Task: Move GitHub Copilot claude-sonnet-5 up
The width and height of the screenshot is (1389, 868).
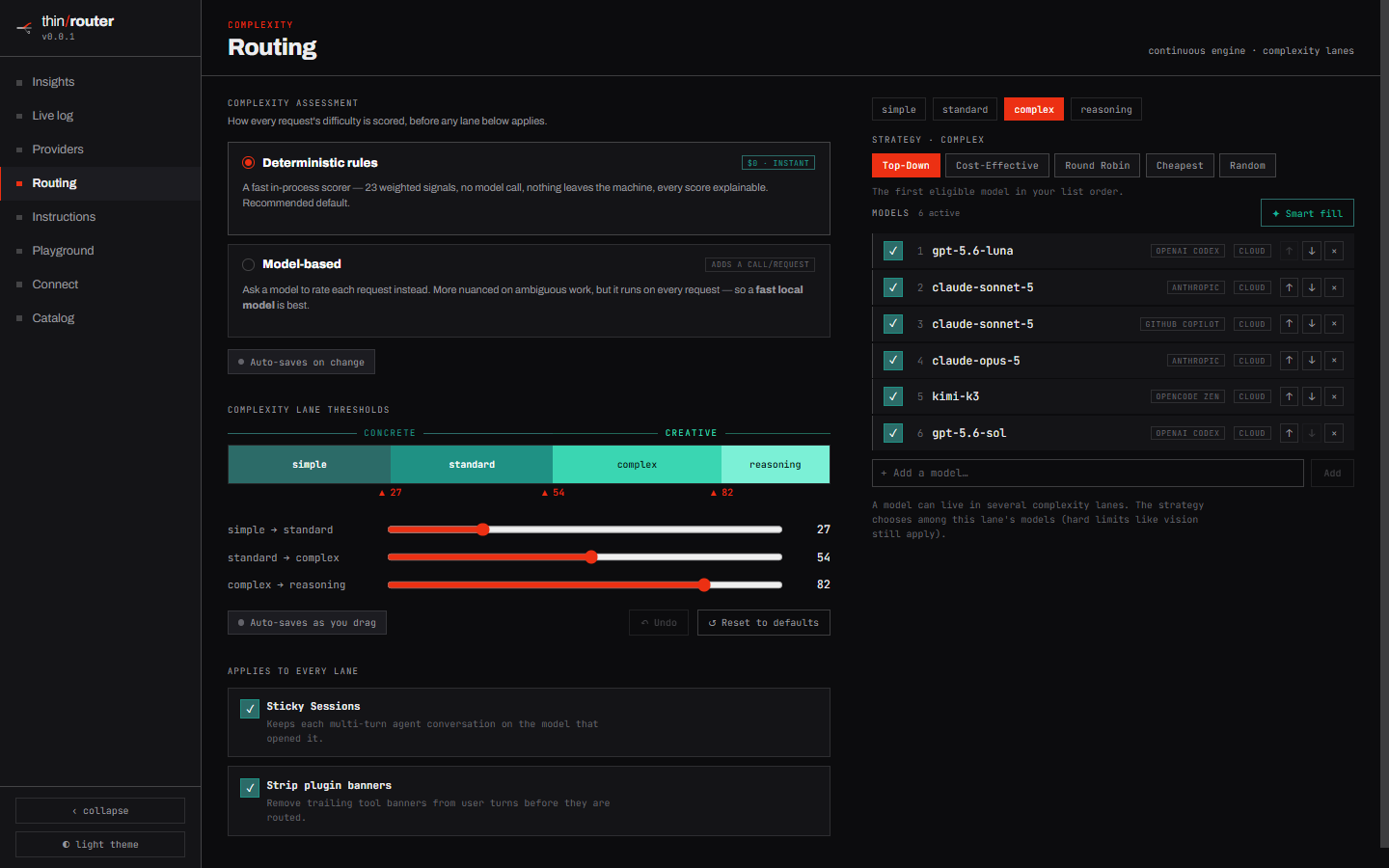Action: [1289, 324]
